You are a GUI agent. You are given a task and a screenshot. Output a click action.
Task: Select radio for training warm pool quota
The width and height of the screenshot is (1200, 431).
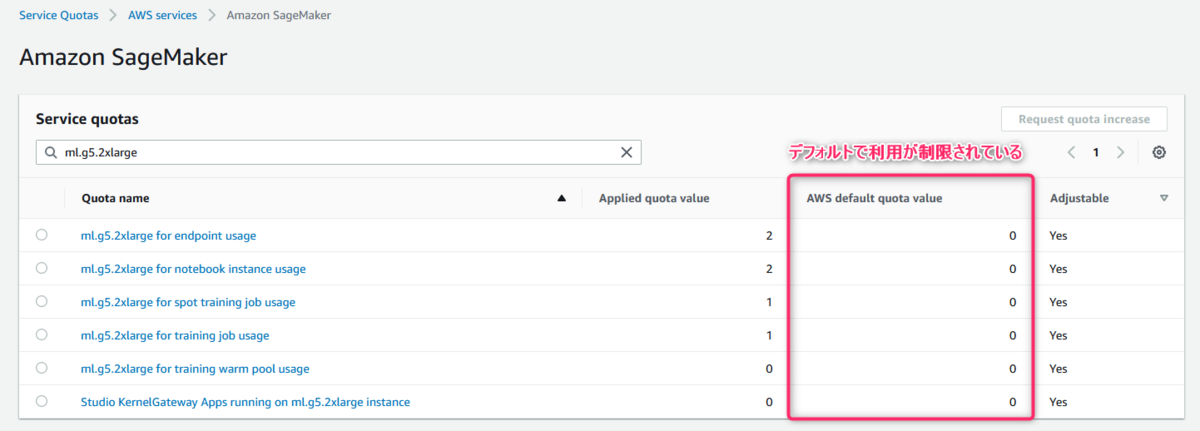[x=41, y=368]
